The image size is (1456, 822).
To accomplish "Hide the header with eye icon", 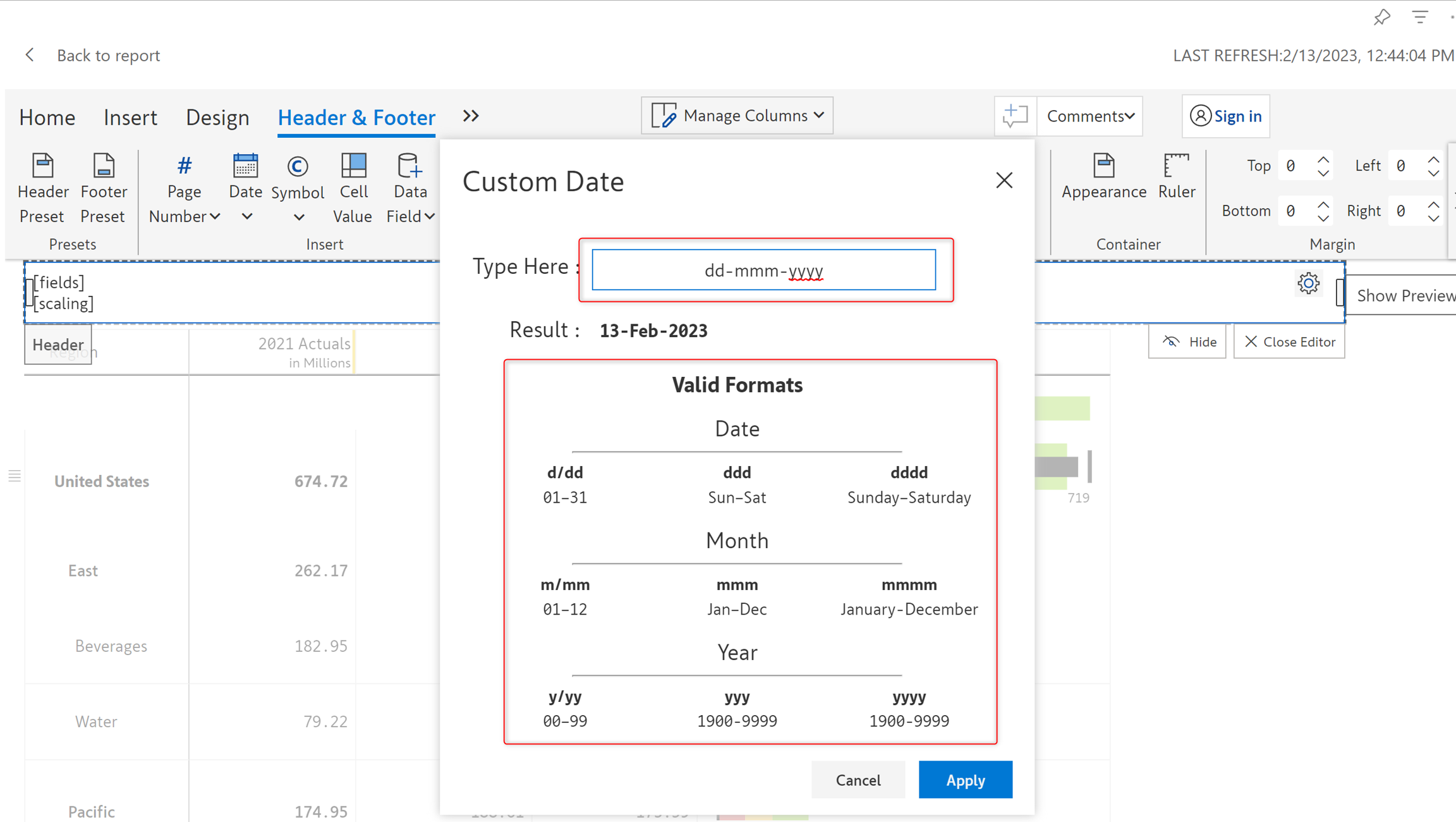I will pyautogui.click(x=1188, y=341).
